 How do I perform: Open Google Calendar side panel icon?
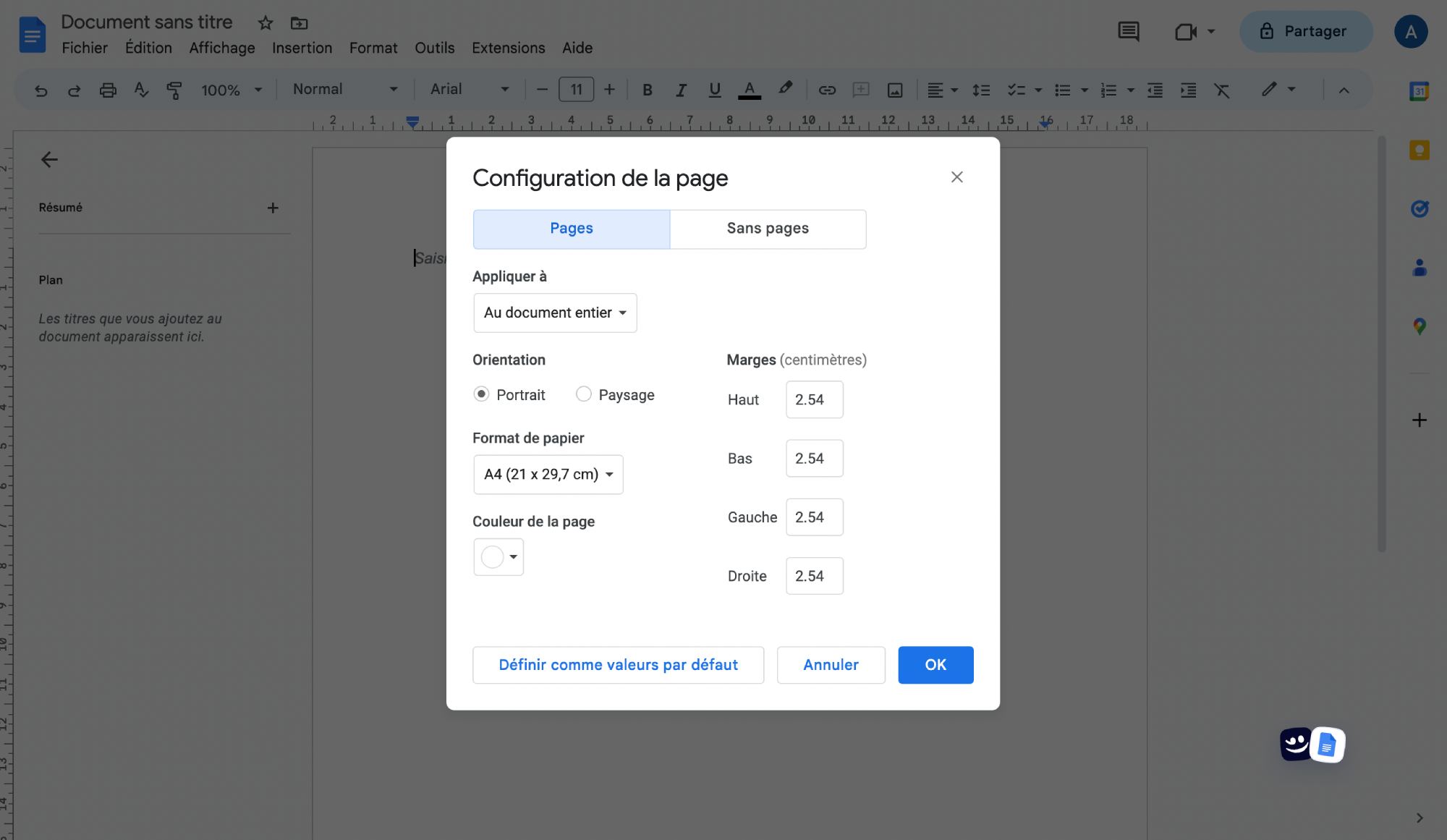point(1419,92)
